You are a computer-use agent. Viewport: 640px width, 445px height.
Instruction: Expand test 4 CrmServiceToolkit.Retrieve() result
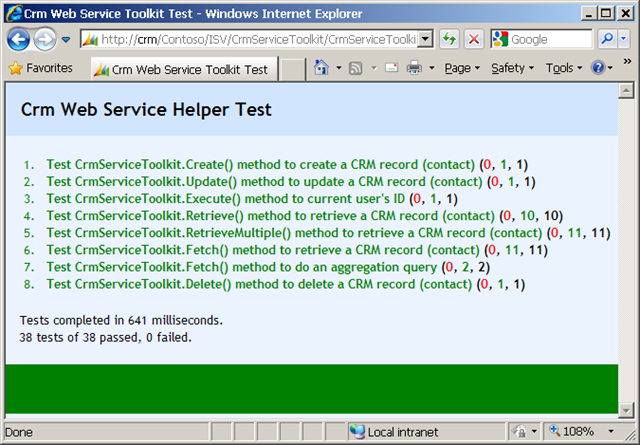pos(304,216)
